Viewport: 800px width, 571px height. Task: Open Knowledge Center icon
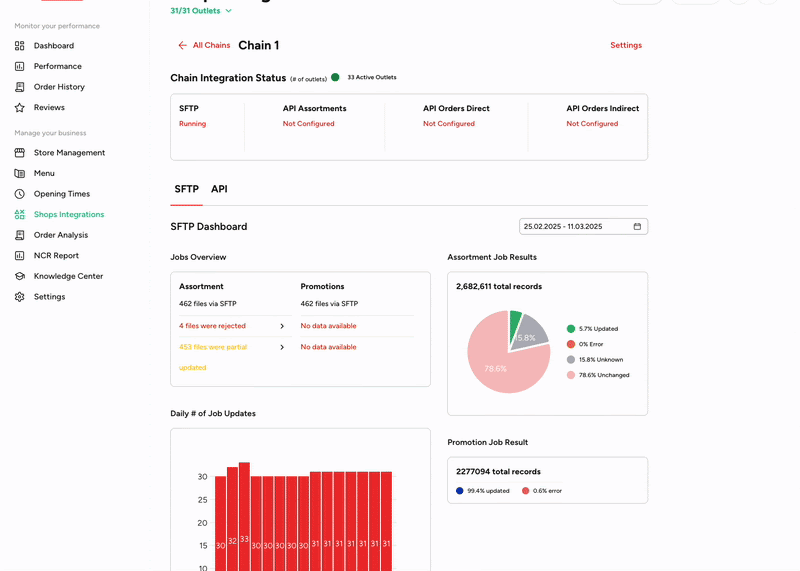(x=20, y=276)
